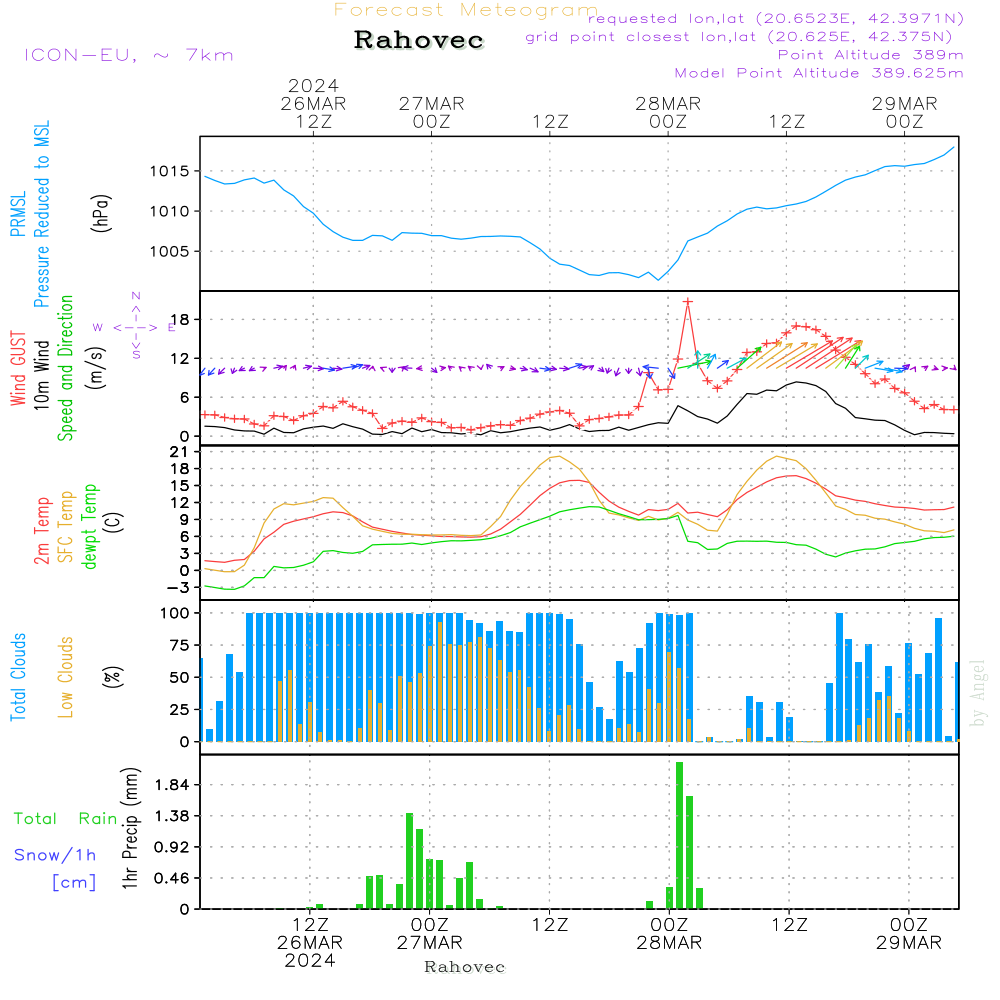Select the blue "Total Clouds" label

click(x=18, y=677)
